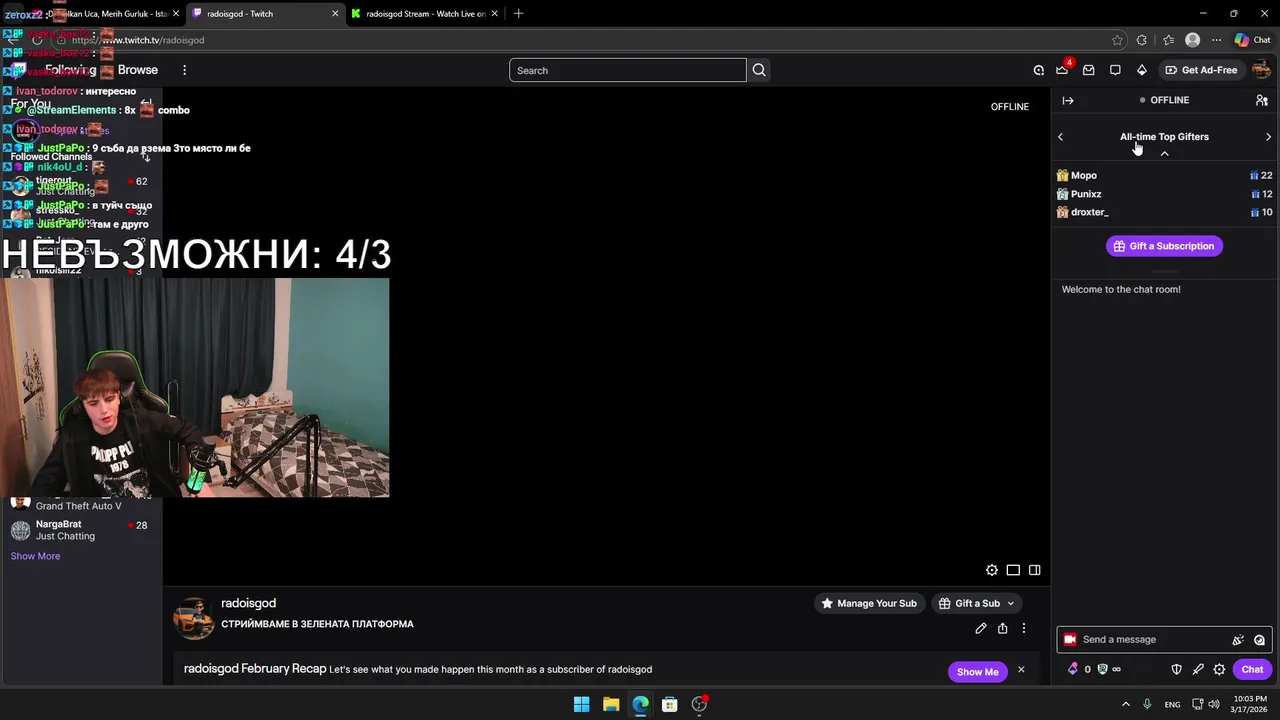
Task: Click the Manage Your Sub button
Action: 868,603
